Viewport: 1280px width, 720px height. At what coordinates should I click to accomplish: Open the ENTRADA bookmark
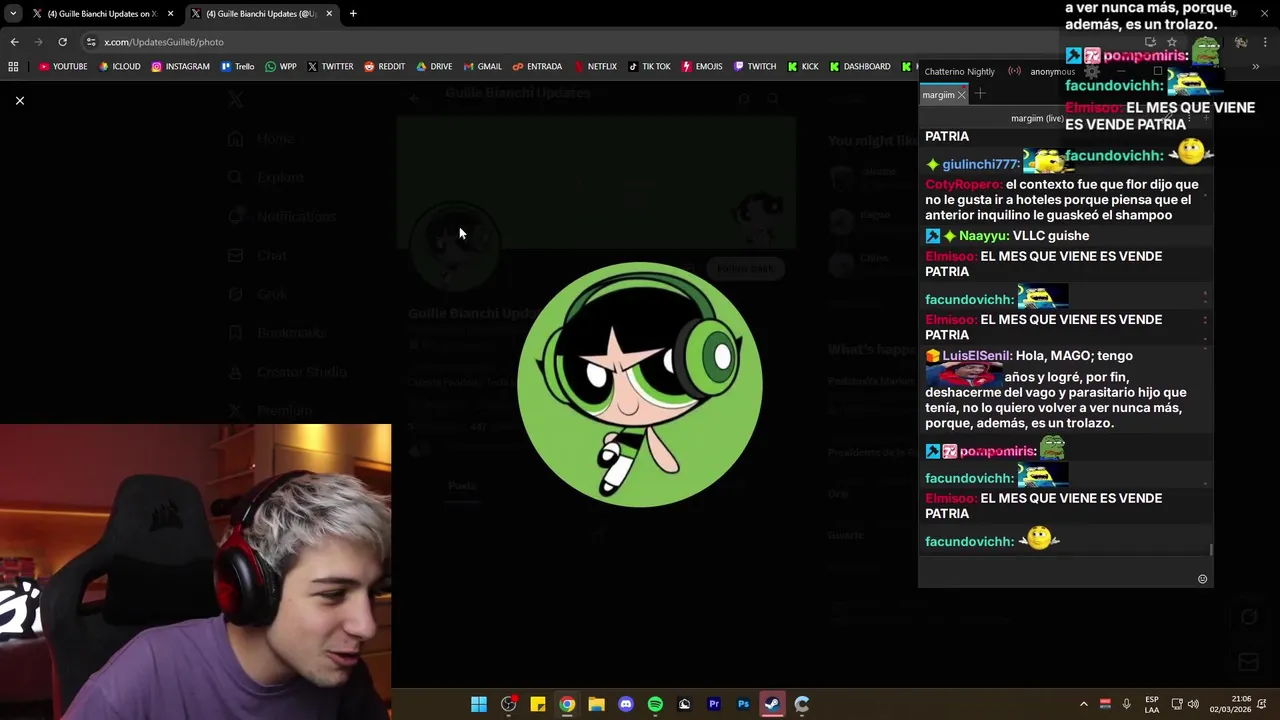(x=537, y=67)
